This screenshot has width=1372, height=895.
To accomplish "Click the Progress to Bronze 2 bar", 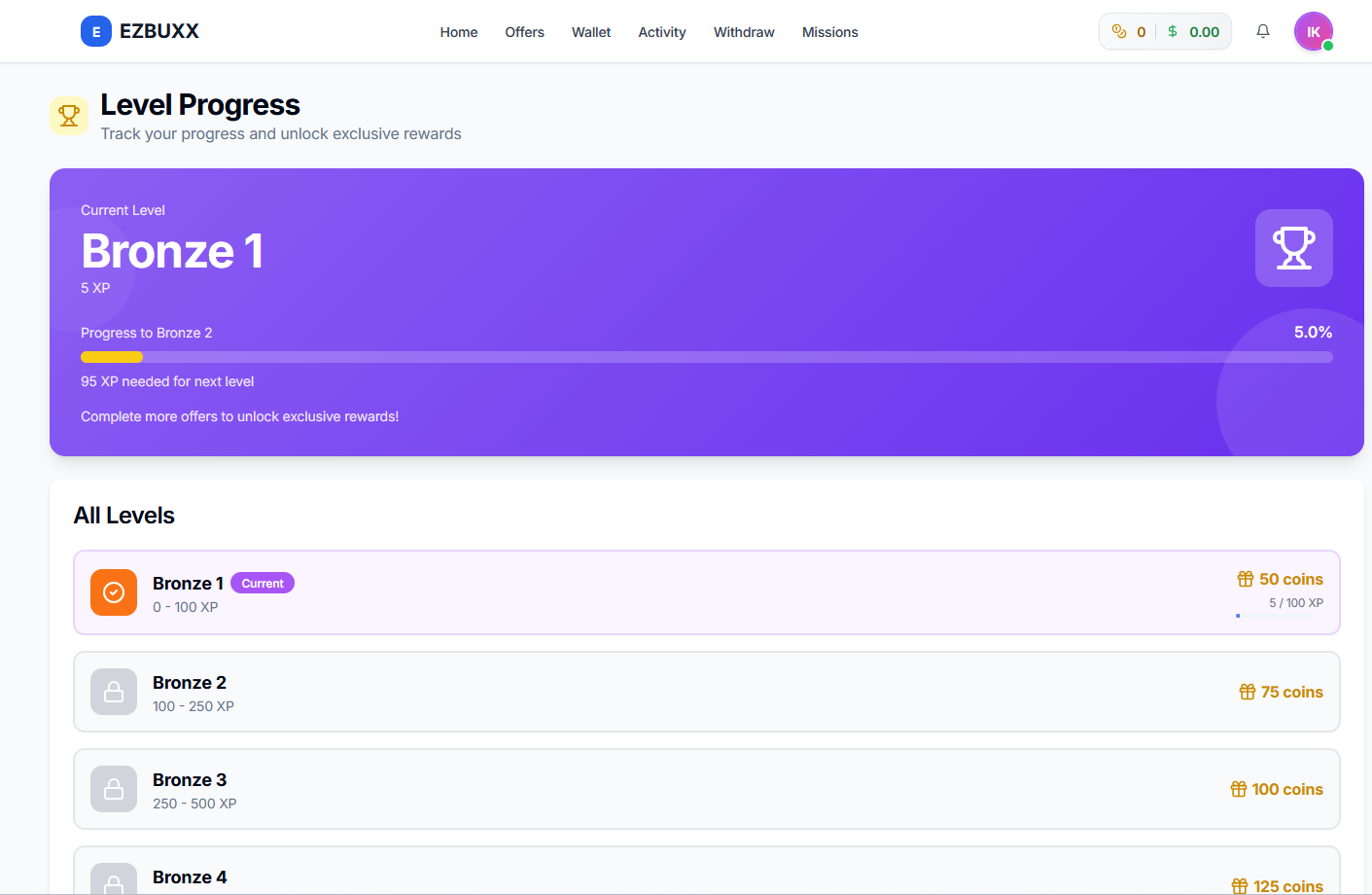I will tap(706, 357).
